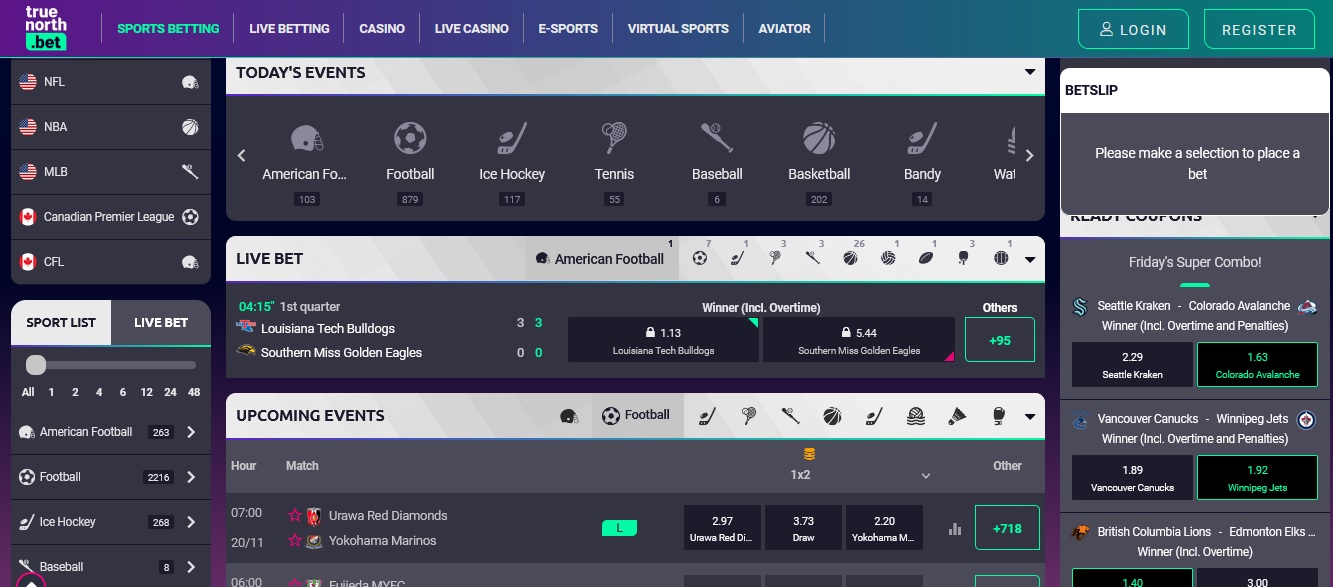Open +718 other markets for Urawa match
This screenshot has width=1333, height=587.
1007,528
